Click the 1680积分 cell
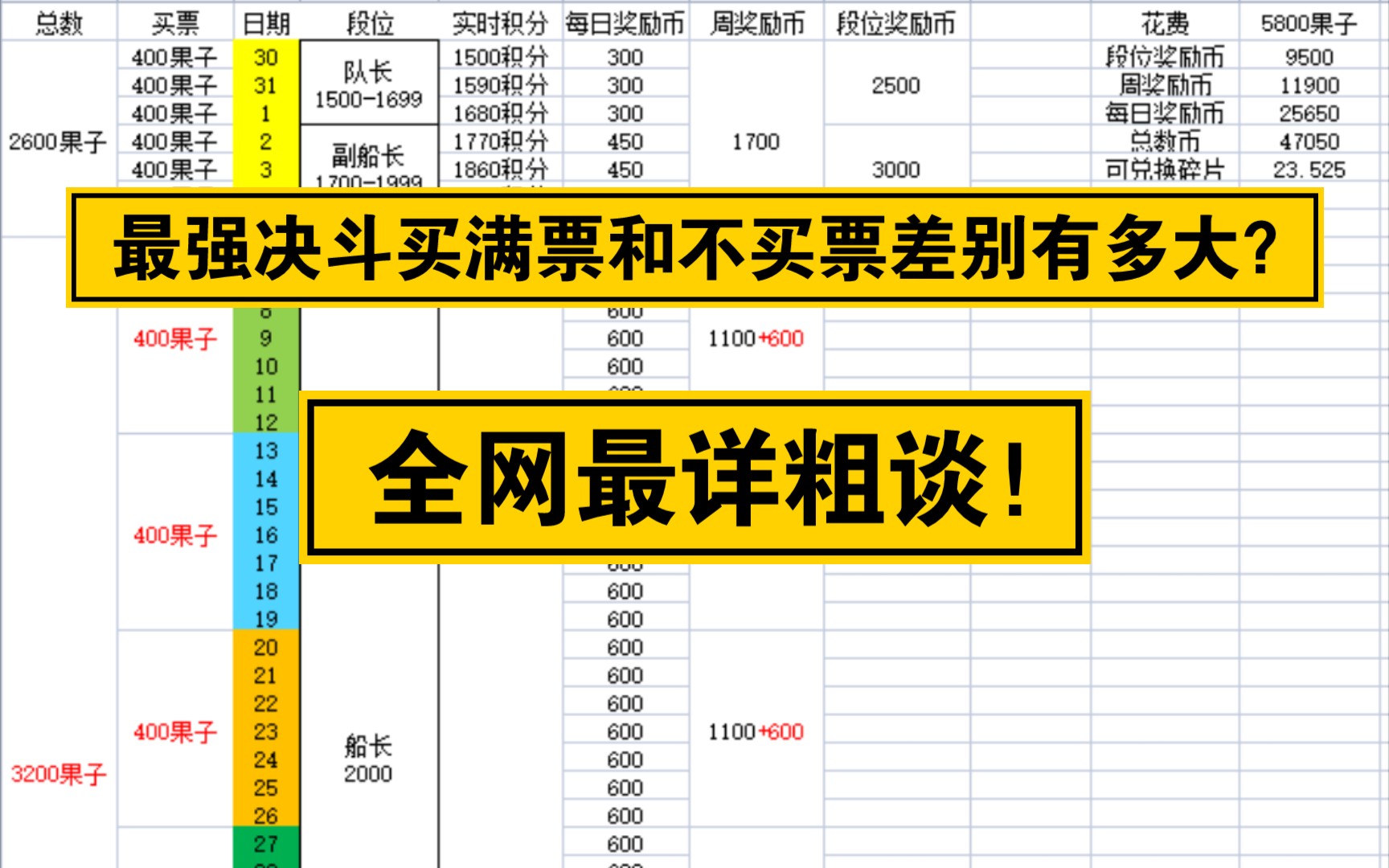 point(500,113)
